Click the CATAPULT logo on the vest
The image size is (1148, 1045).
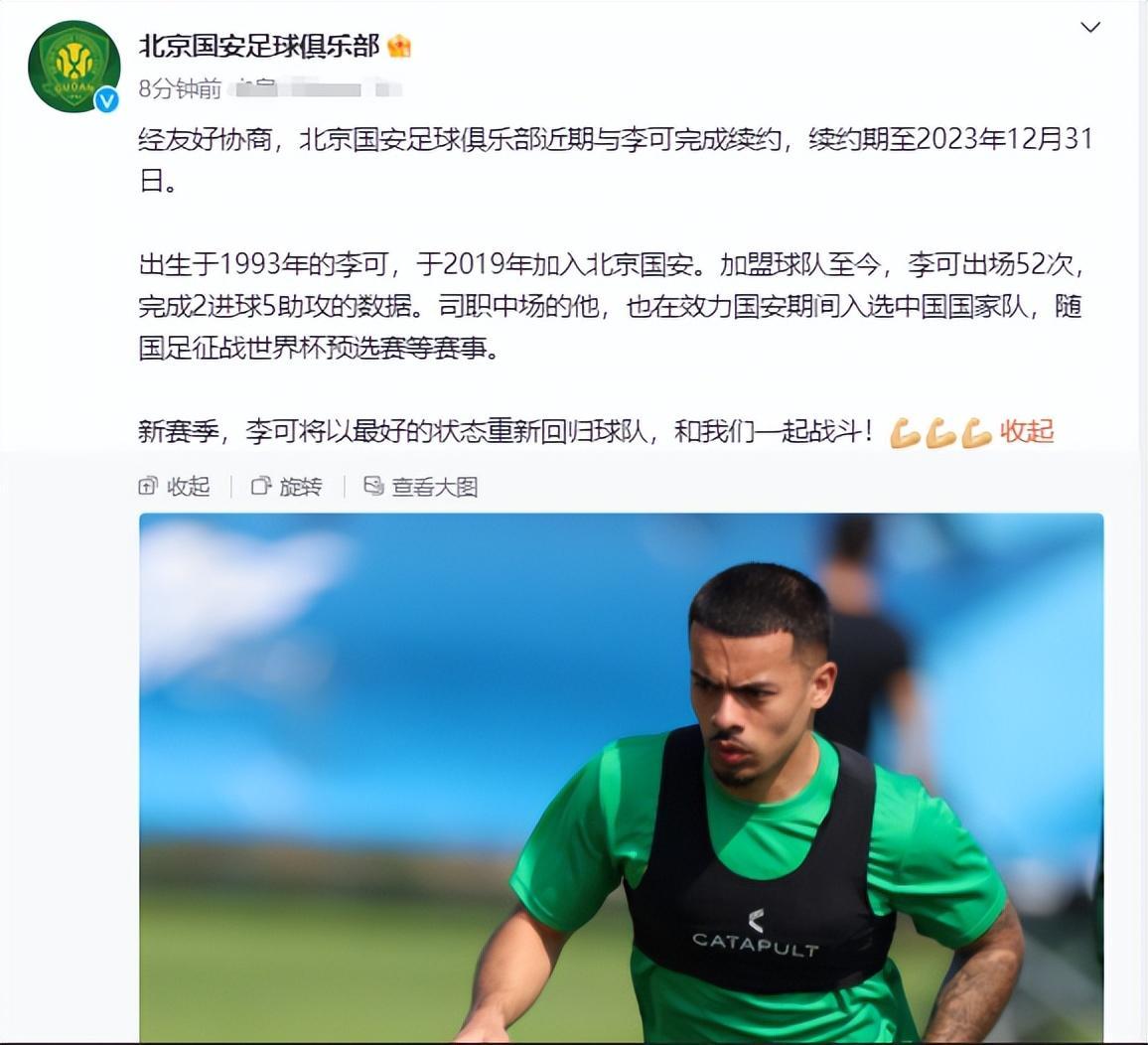(x=756, y=934)
